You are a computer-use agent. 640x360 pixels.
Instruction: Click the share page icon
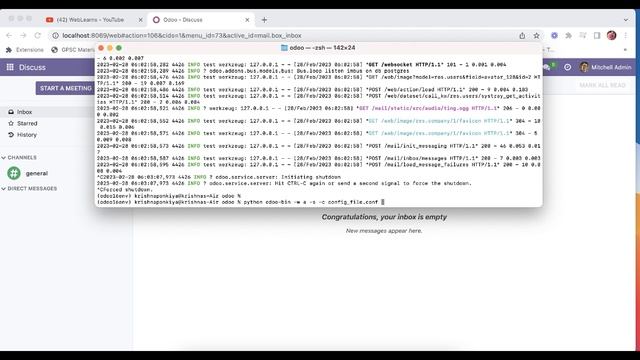pos(522,36)
